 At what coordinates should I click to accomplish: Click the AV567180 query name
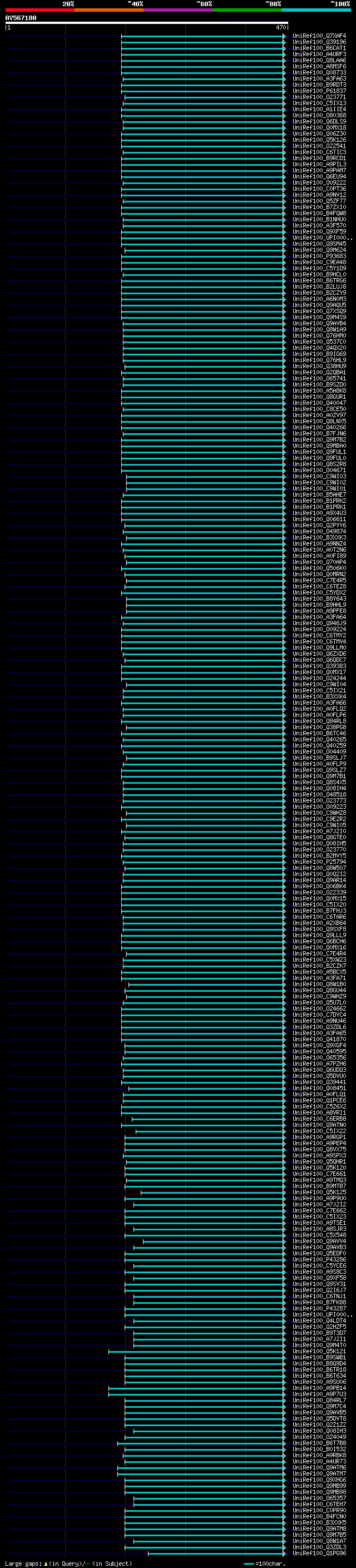tap(21, 18)
